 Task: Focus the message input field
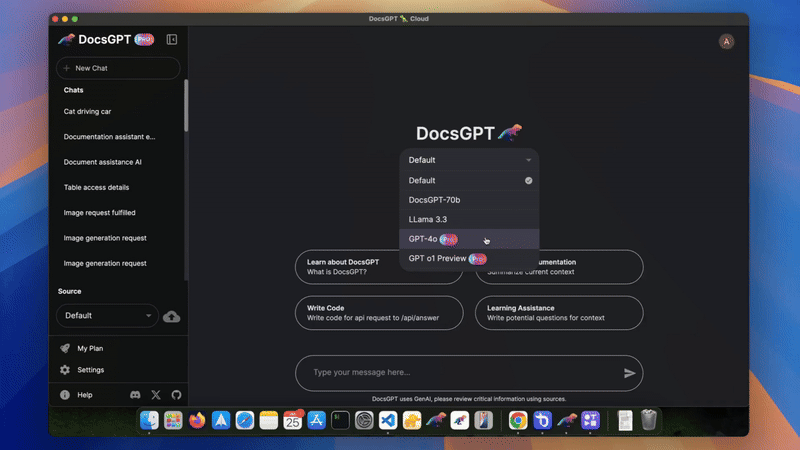pyautogui.click(x=459, y=373)
